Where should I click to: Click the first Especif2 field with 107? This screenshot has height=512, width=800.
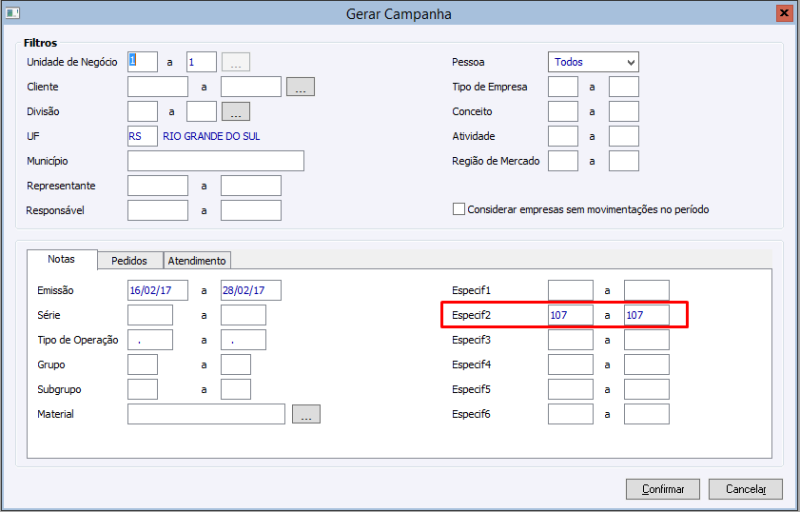tap(571, 315)
